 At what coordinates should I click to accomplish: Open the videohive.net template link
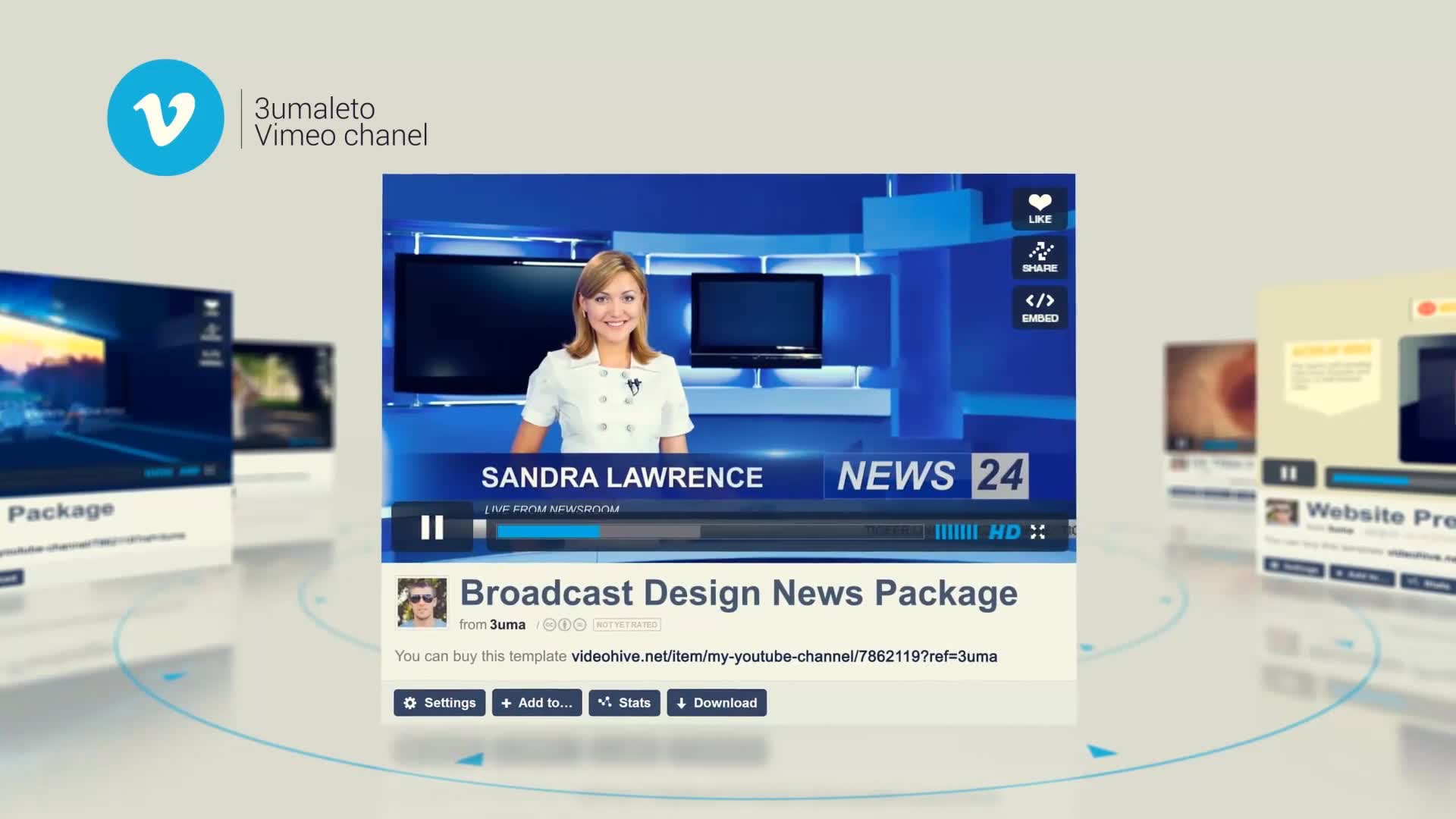784,657
